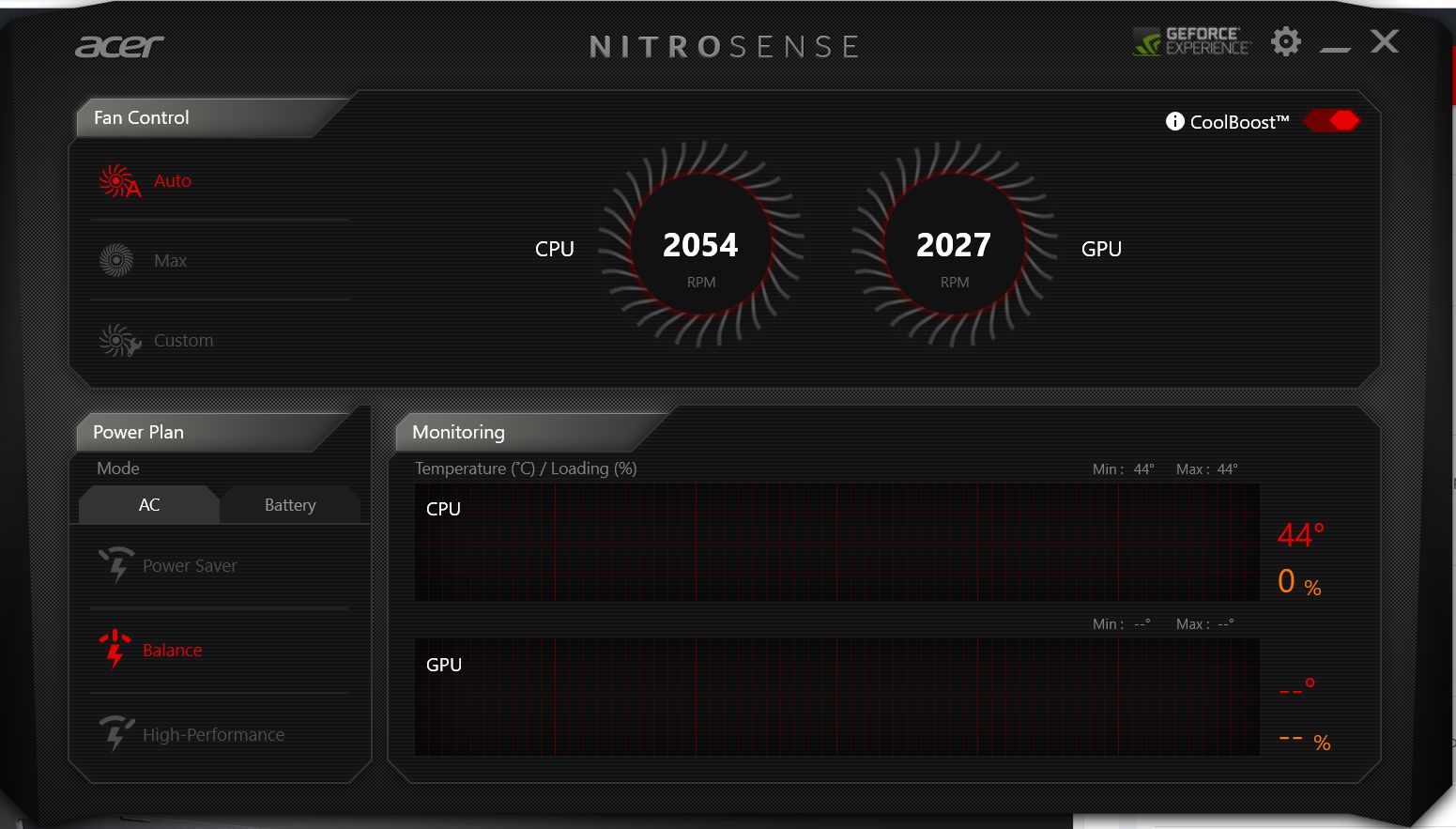This screenshot has width=1456, height=829.
Task: Choose the Custom fan control icon
Action: pyautogui.click(x=119, y=340)
